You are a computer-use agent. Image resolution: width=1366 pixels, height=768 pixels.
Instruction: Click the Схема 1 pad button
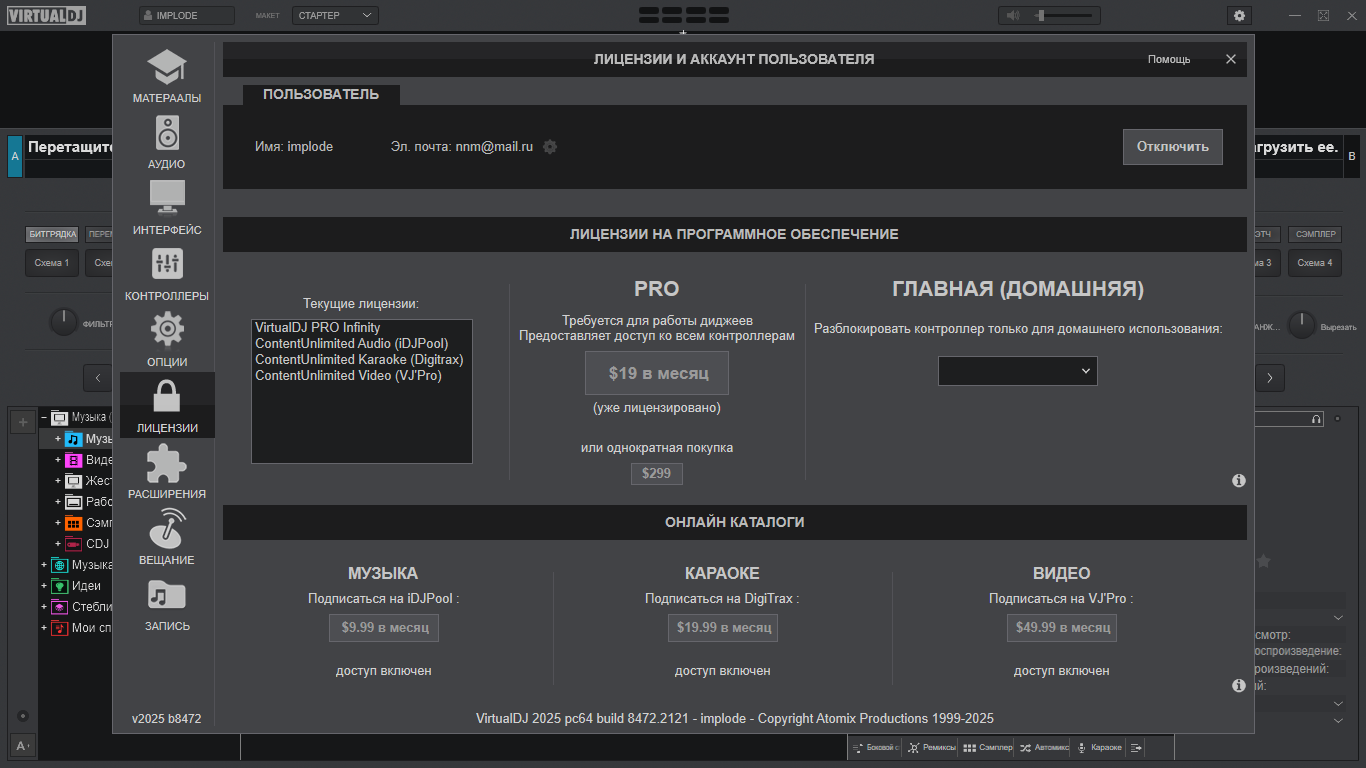coord(52,263)
